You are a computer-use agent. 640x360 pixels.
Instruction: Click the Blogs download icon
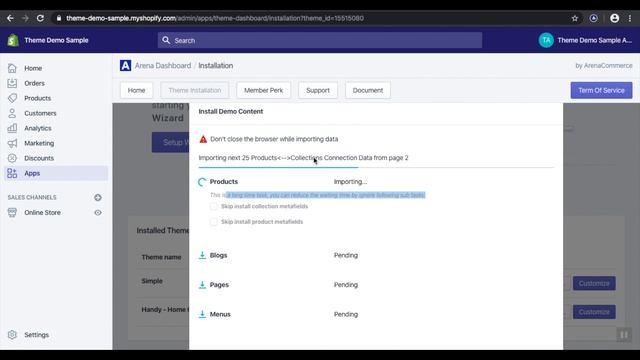[202, 255]
